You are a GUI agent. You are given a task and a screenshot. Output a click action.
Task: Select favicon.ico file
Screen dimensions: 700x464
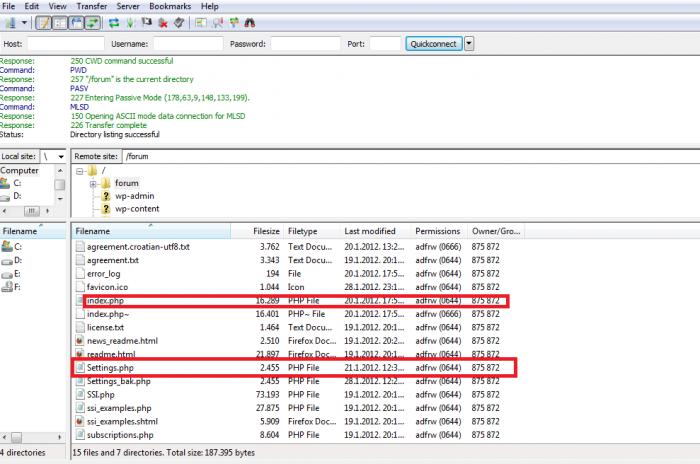click(107, 287)
